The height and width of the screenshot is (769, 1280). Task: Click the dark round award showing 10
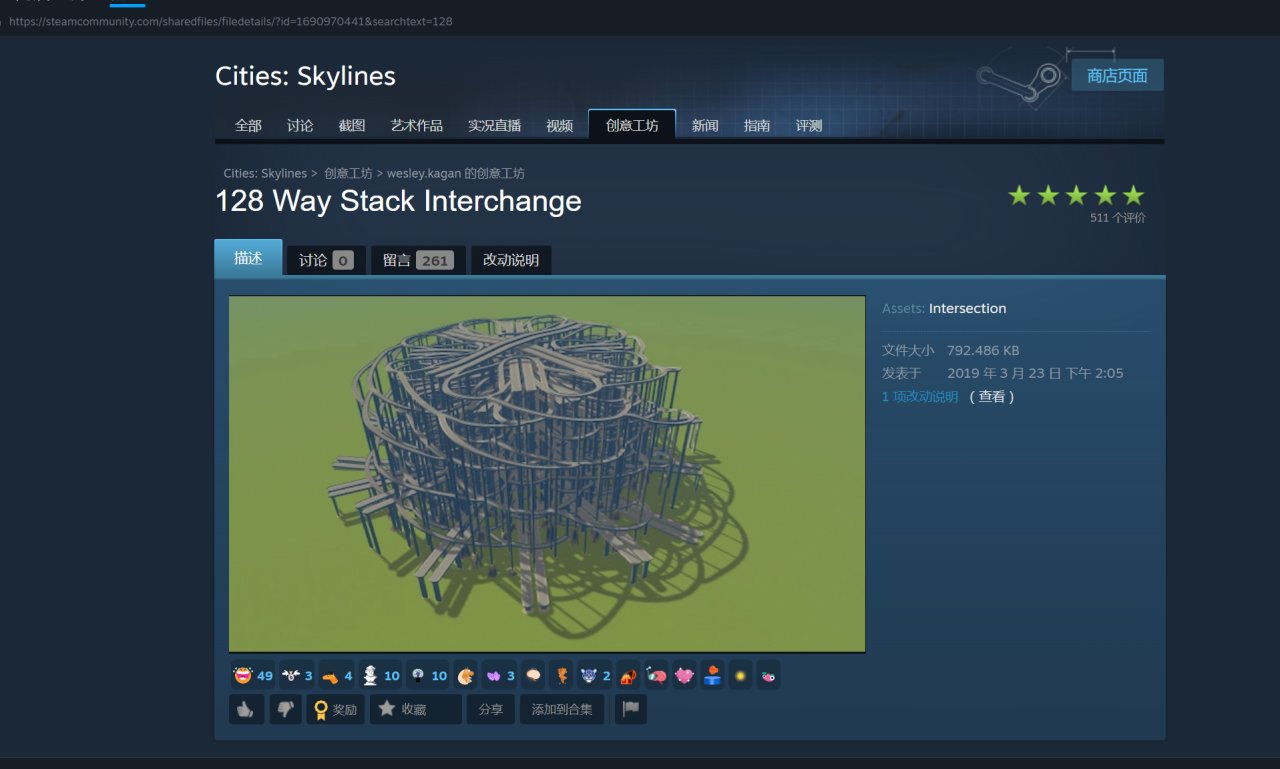[x=427, y=675]
